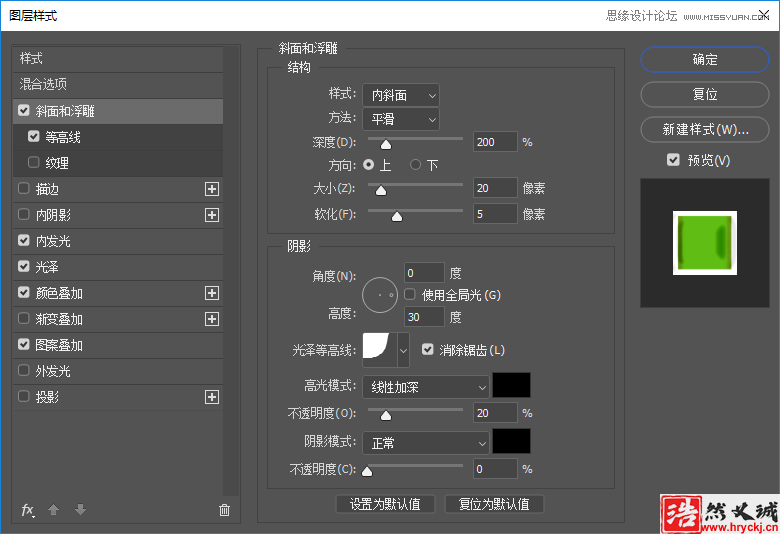
Task: Add another 渐变叠加 effect with plus icon
Action: (212, 319)
